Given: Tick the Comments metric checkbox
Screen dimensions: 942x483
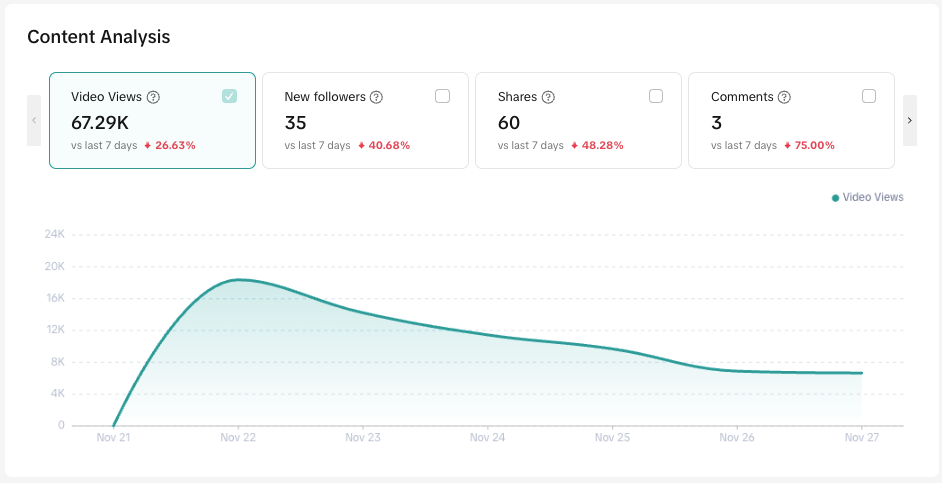Looking at the screenshot, I should click(x=869, y=96).
